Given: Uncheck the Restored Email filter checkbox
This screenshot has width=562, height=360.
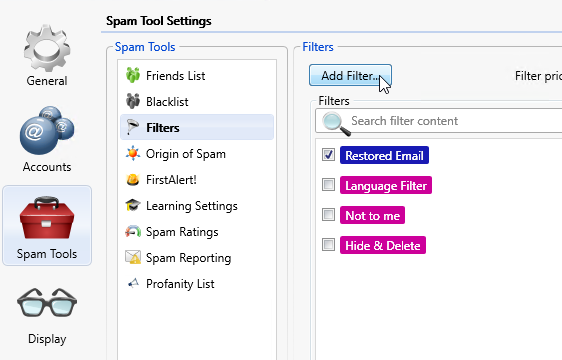Looking at the screenshot, I should point(328,155).
